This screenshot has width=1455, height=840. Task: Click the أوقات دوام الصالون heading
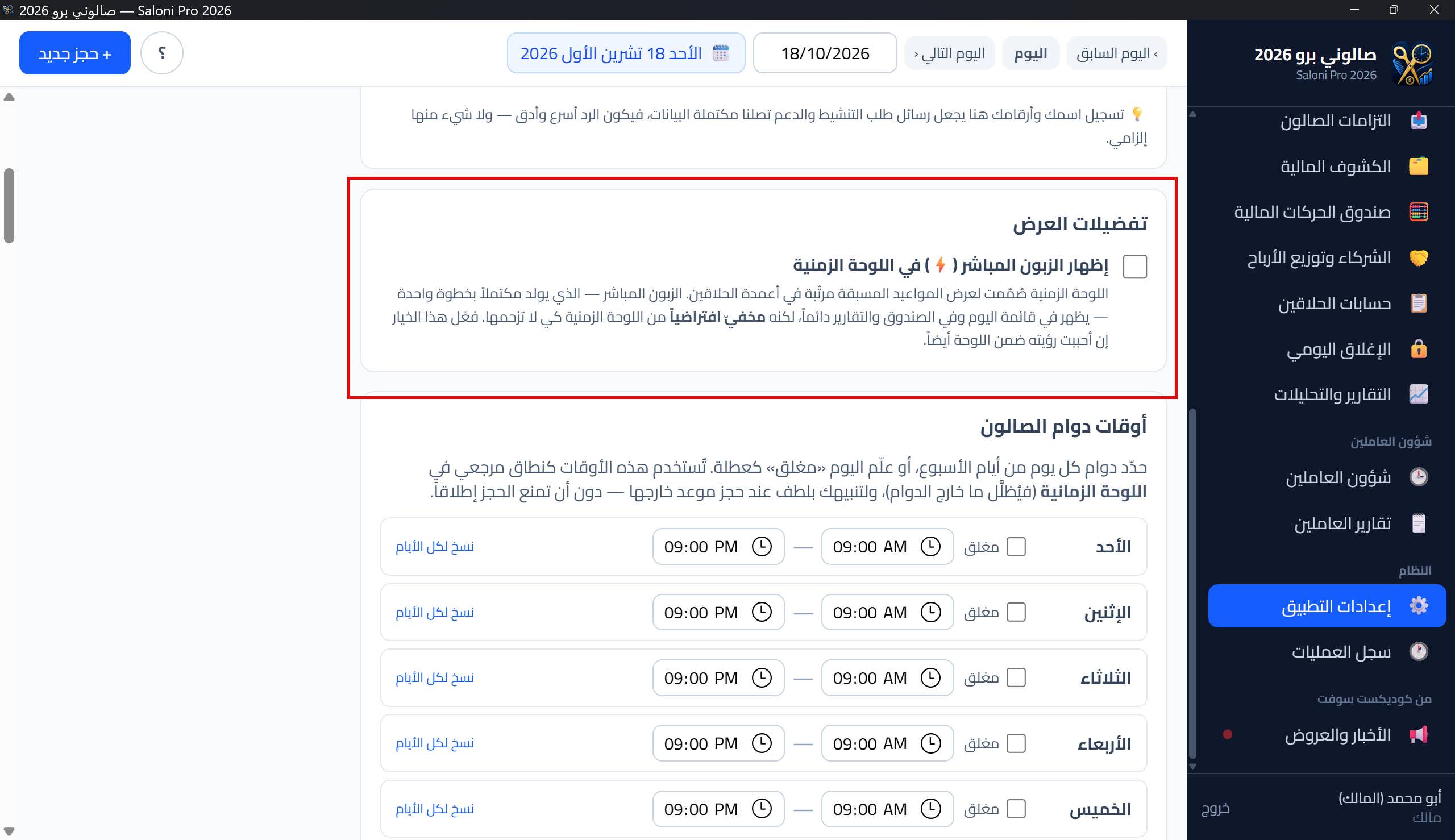1063,426
